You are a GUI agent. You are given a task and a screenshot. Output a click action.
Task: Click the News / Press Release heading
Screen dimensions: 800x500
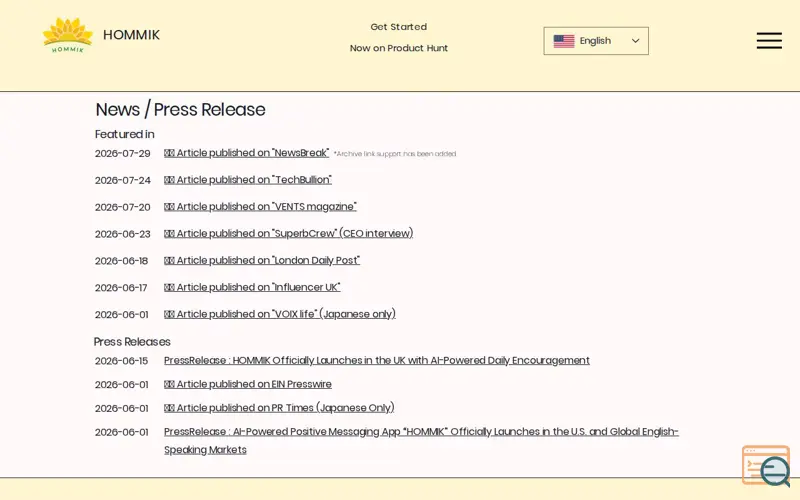180,110
